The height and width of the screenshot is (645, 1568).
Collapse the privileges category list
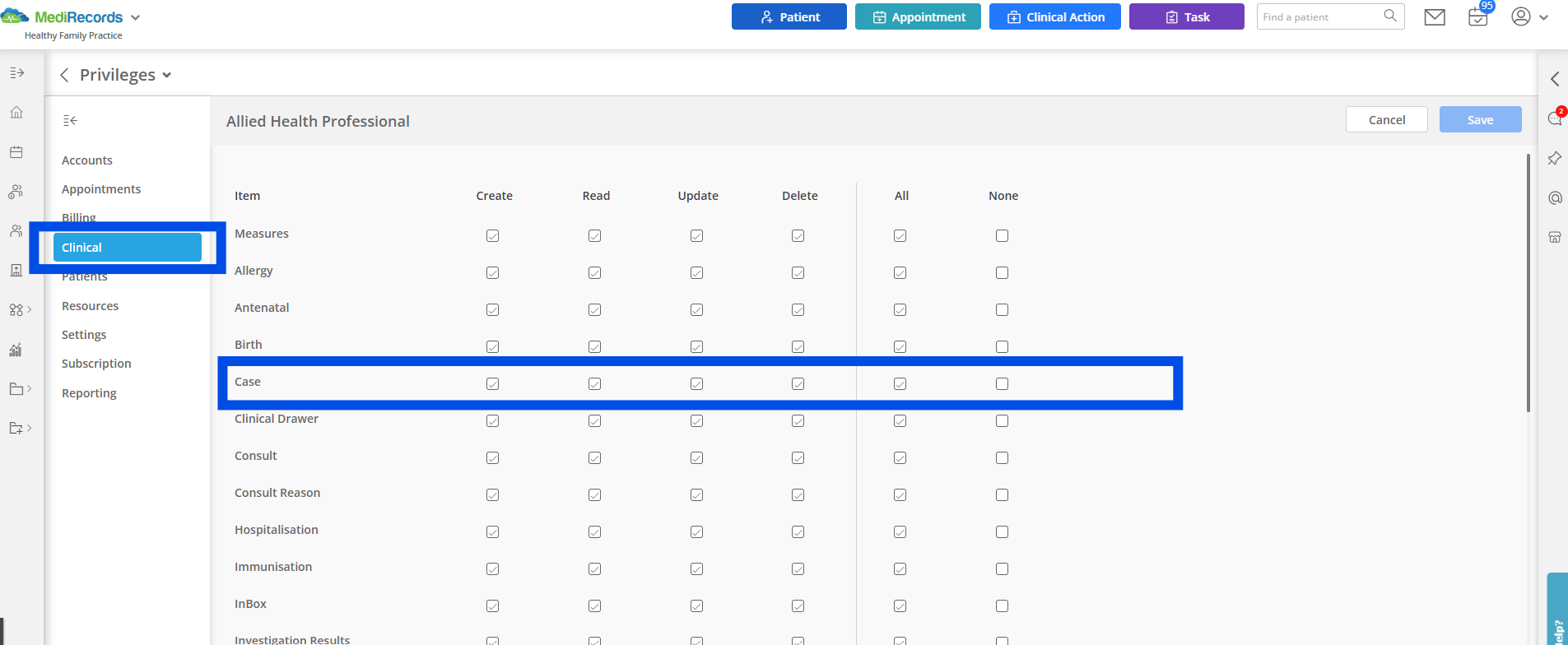click(71, 121)
